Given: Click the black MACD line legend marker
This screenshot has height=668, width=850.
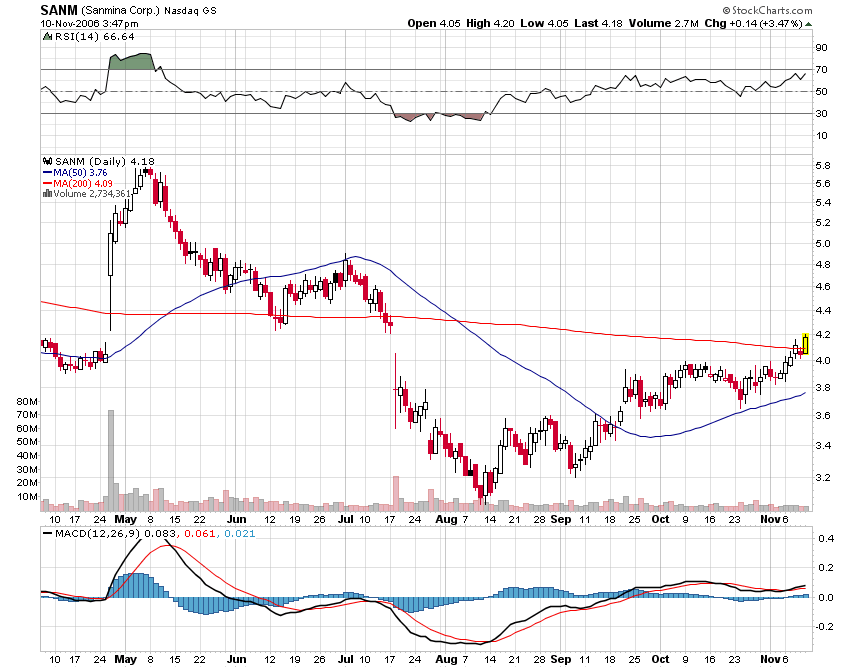Looking at the screenshot, I should (48, 534).
